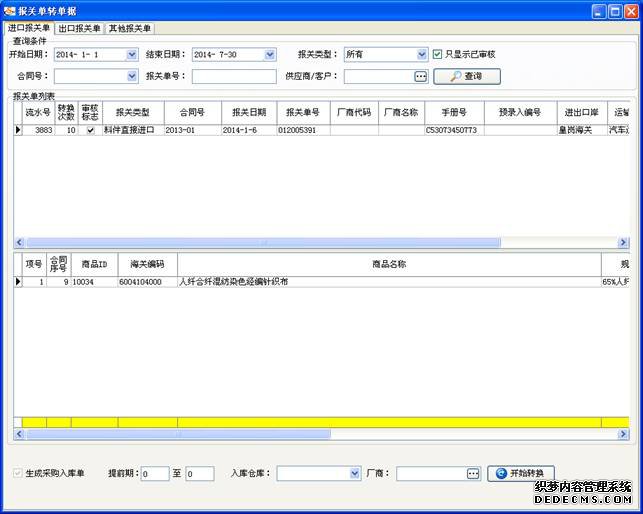
Task: Switch to the 其他报关单 tab
Action: click(x=129, y=28)
